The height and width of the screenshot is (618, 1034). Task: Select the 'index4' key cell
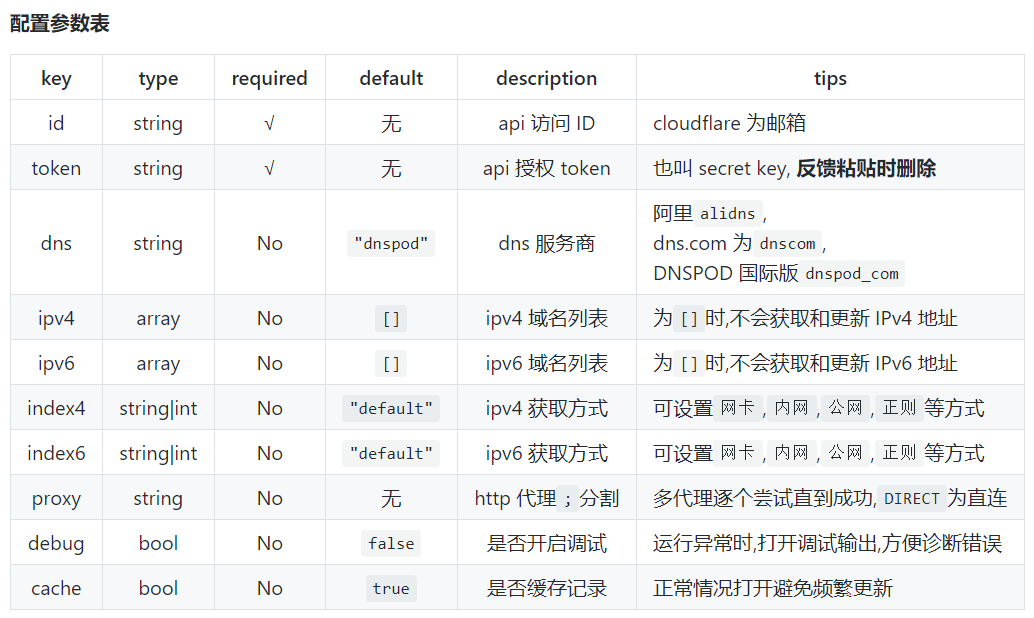56,408
